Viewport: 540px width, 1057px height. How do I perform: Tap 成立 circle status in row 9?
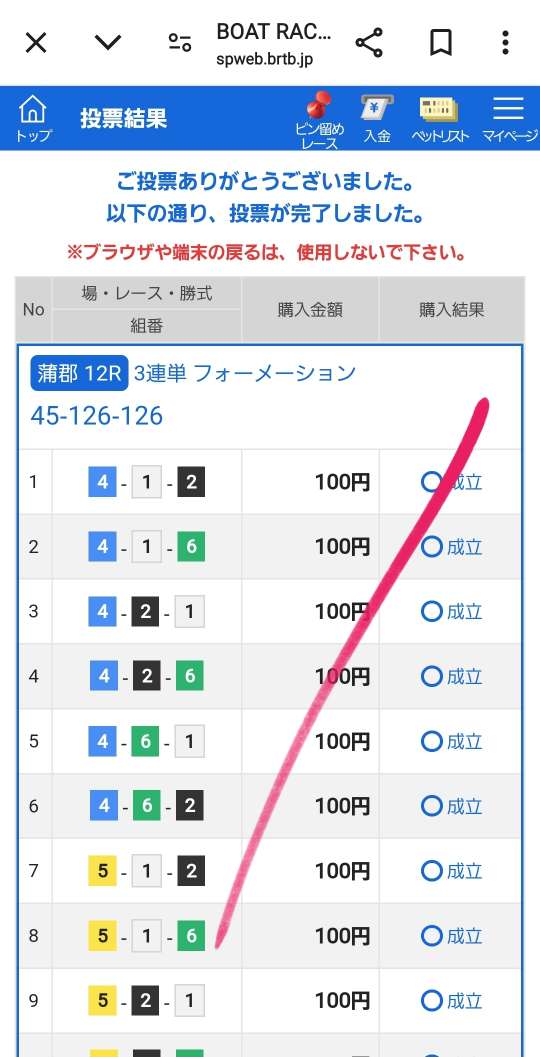click(452, 1001)
